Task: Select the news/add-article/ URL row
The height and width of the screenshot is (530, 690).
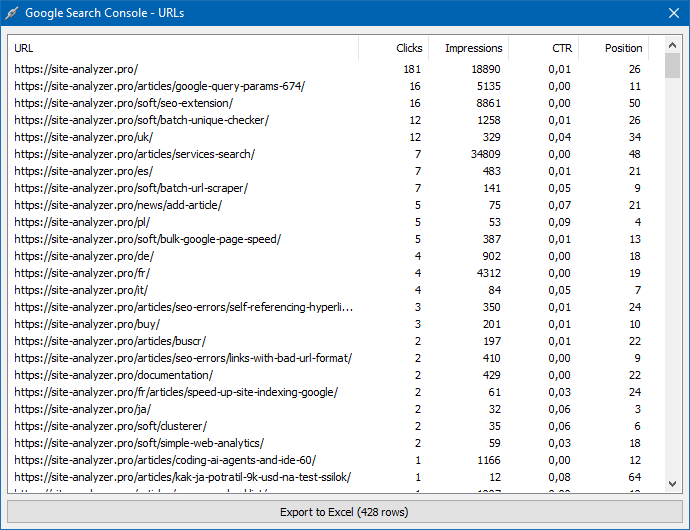Action: tap(327, 205)
